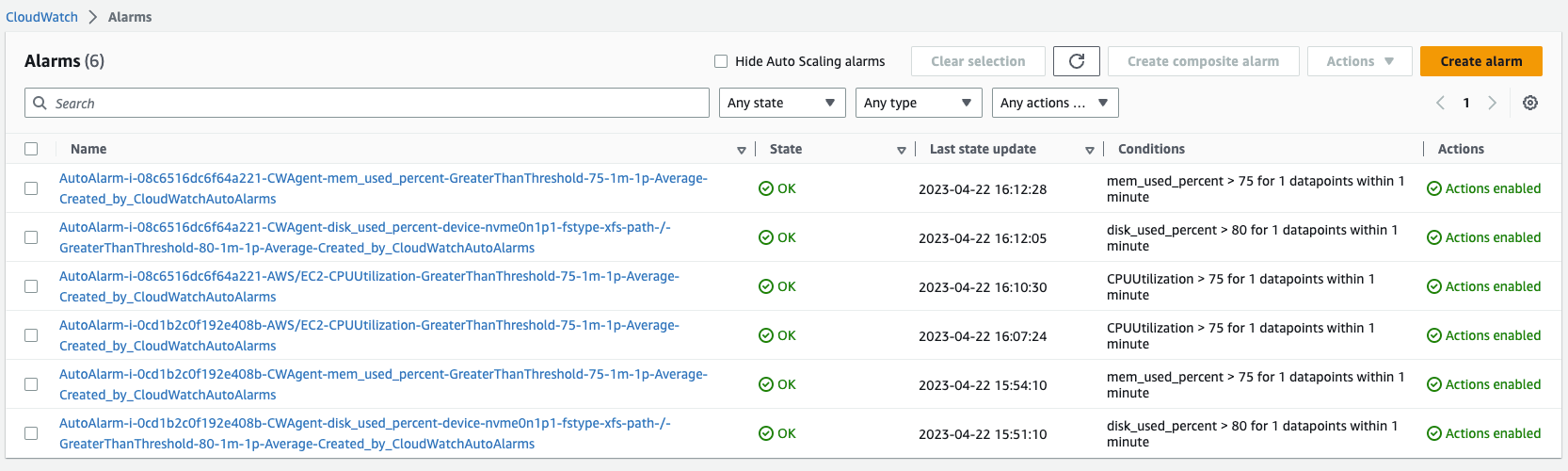Click the refresh alarms icon button
Screen dimensions: 1568x471
point(1077,61)
